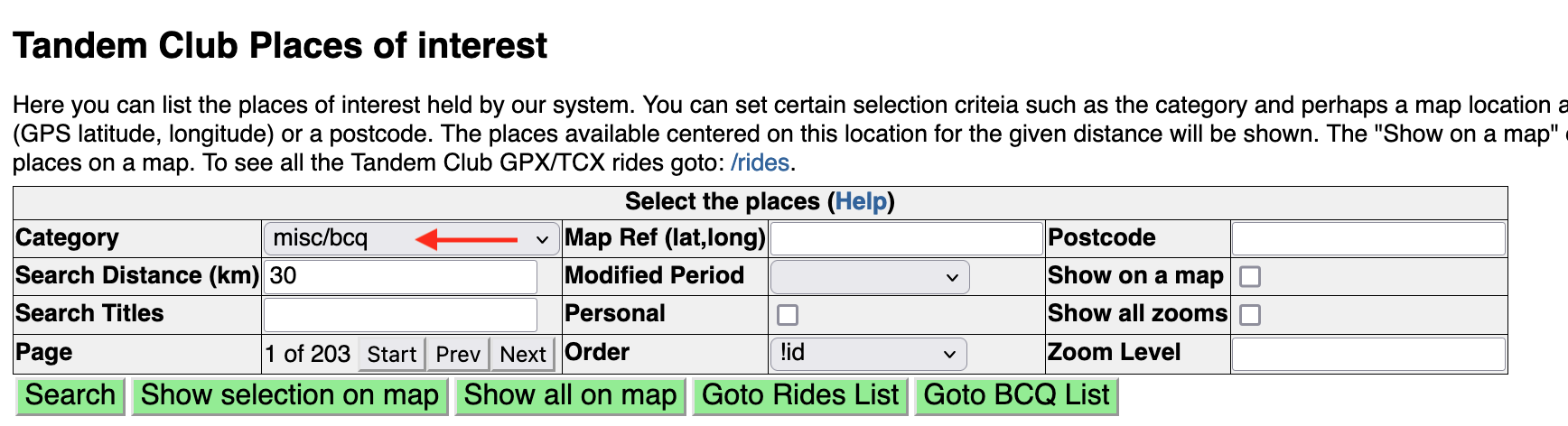Image resolution: width=1568 pixels, height=426 pixels.
Task: Click into the Postcode input field
Action: (x=1367, y=239)
